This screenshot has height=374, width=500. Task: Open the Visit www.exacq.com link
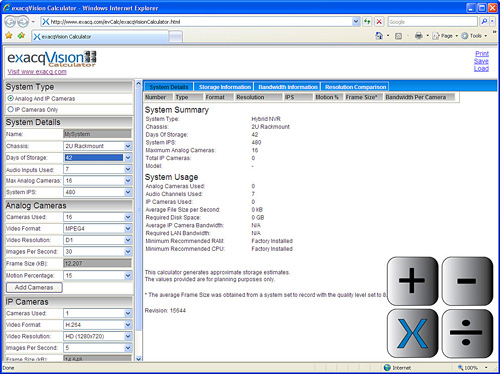(37, 72)
